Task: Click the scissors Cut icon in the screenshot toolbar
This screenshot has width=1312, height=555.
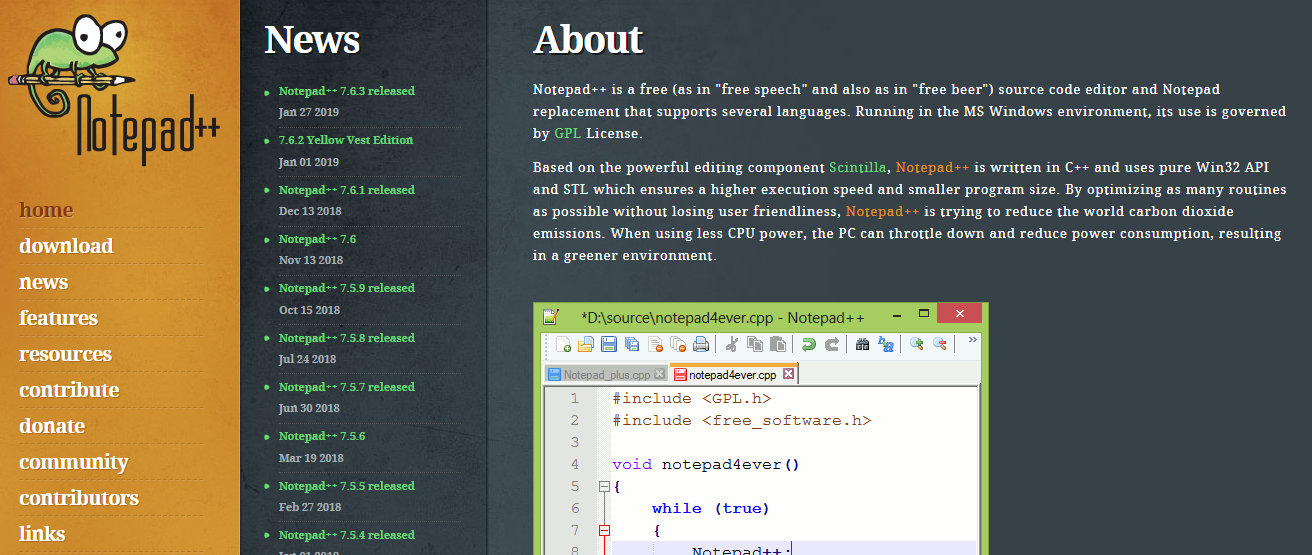Action: click(x=732, y=345)
